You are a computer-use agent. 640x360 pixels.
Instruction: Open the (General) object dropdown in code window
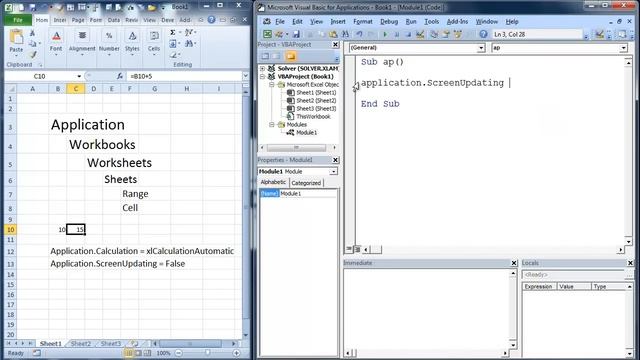tap(481, 48)
